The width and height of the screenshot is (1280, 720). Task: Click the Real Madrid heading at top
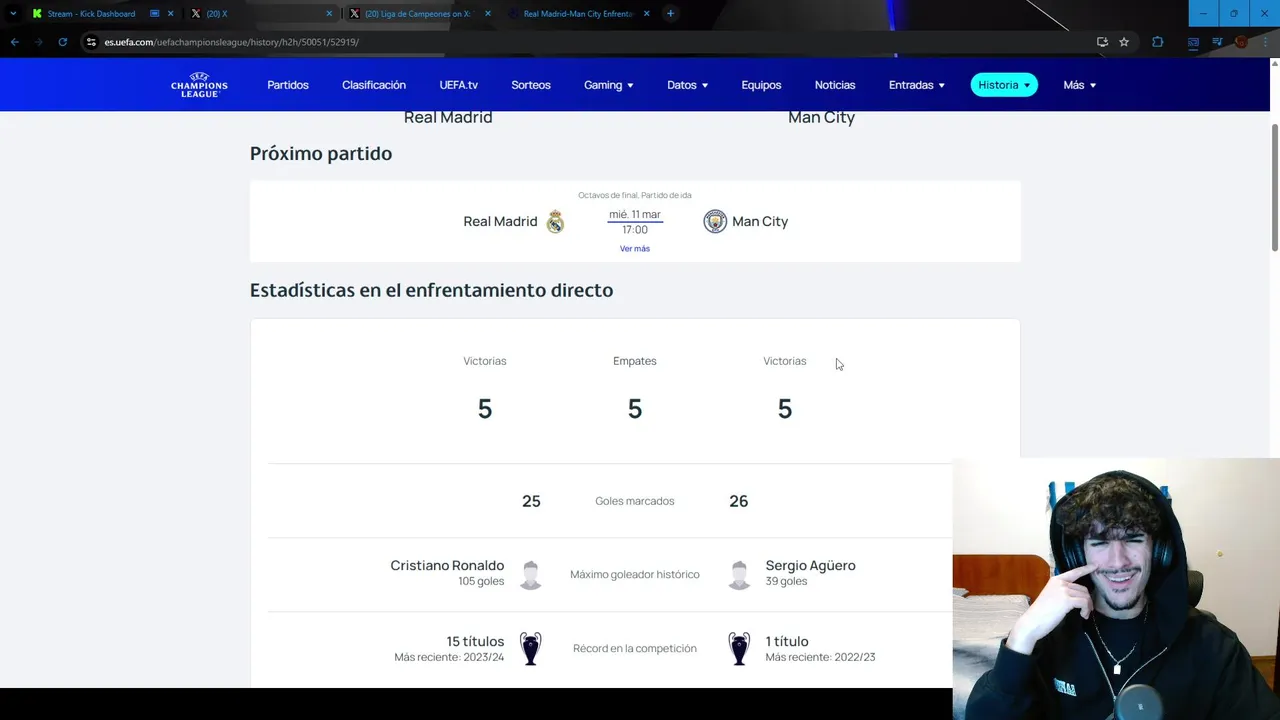point(448,117)
